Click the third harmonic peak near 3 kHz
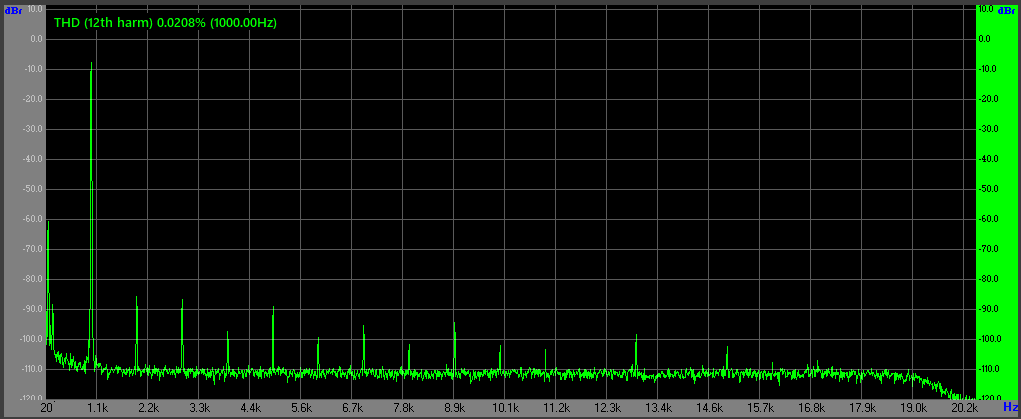Viewport: 1021px width, 419px height. [182, 303]
